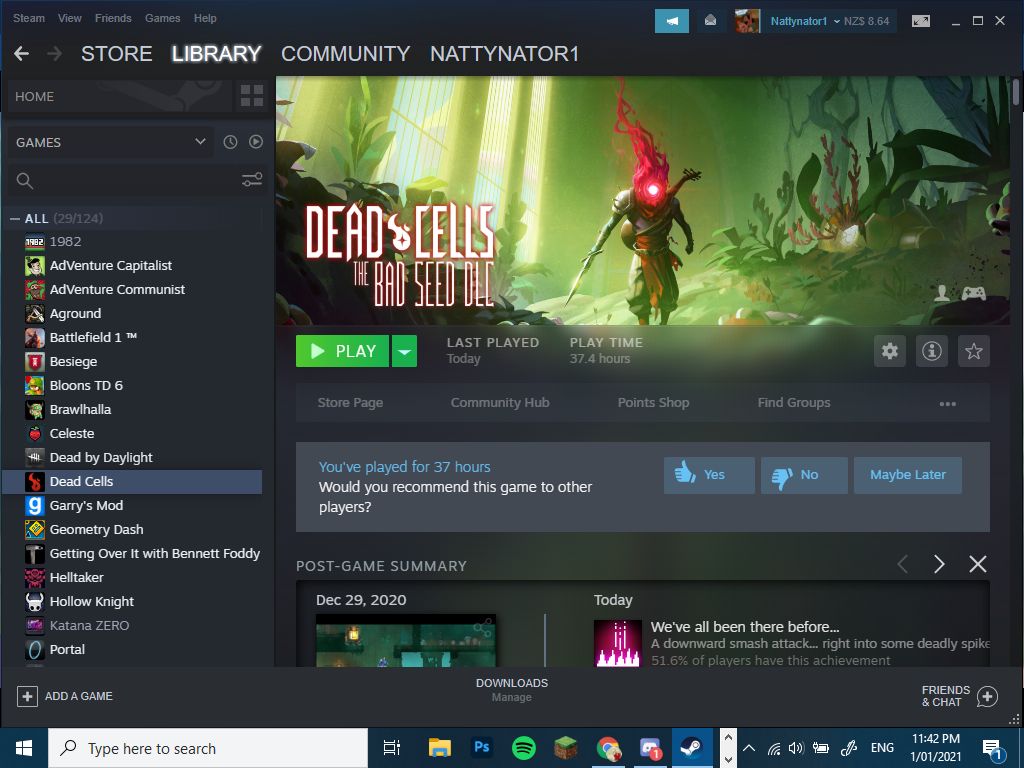Open the Play button dropdown arrow
The image size is (1024, 768).
[404, 351]
